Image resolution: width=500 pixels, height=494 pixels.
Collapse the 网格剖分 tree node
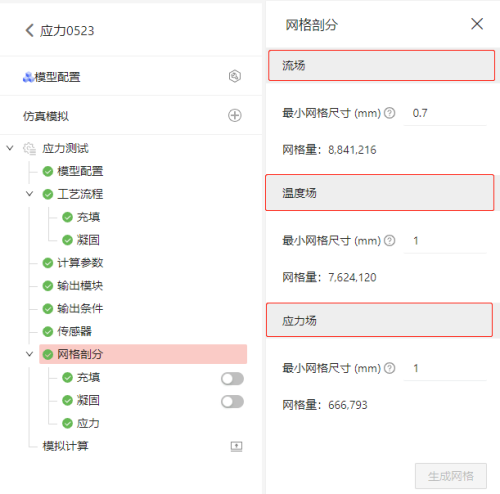pyautogui.click(x=30, y=354)
